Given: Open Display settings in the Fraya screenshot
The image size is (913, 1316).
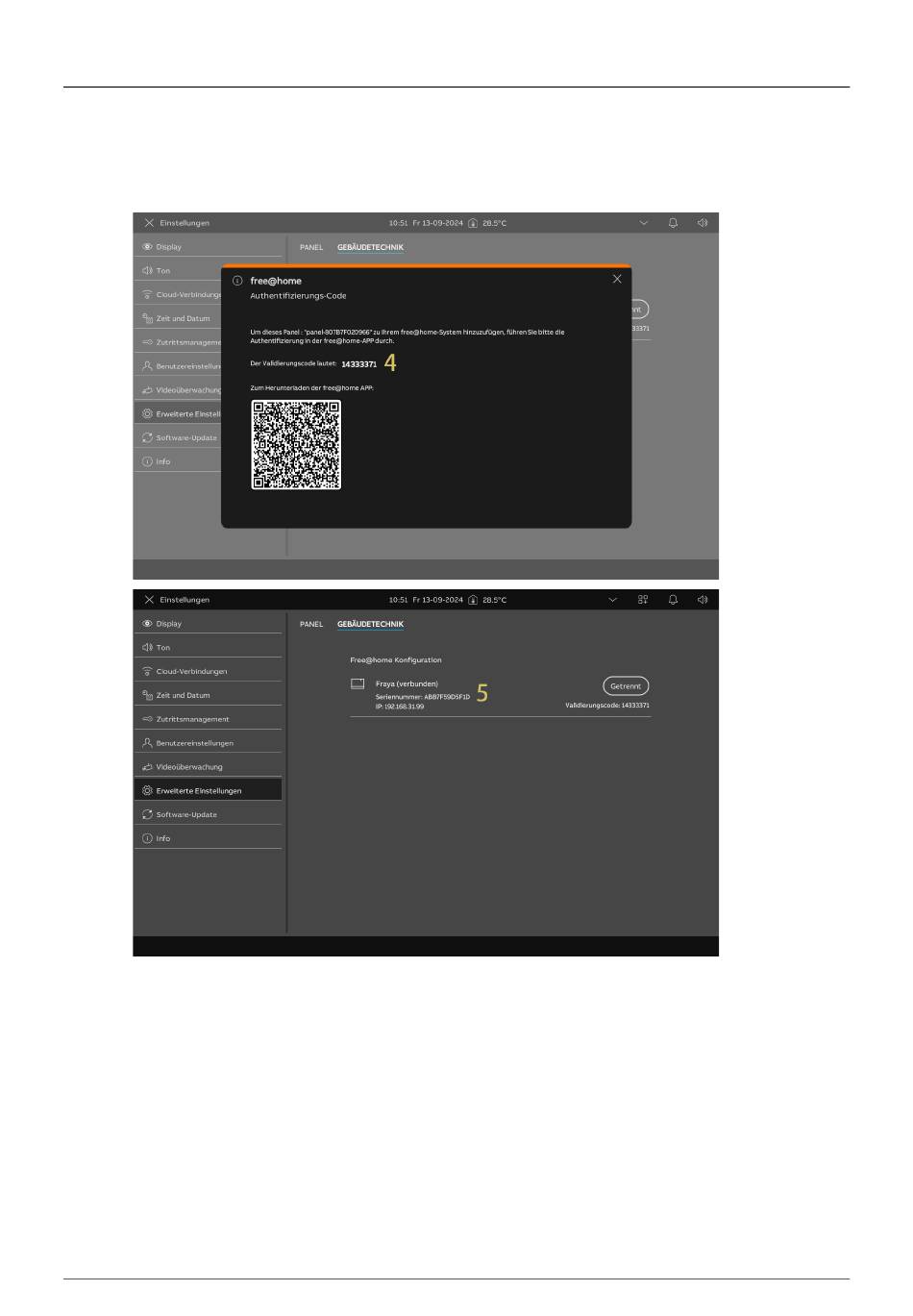Looking at the screenshot, I should [209, 624].
